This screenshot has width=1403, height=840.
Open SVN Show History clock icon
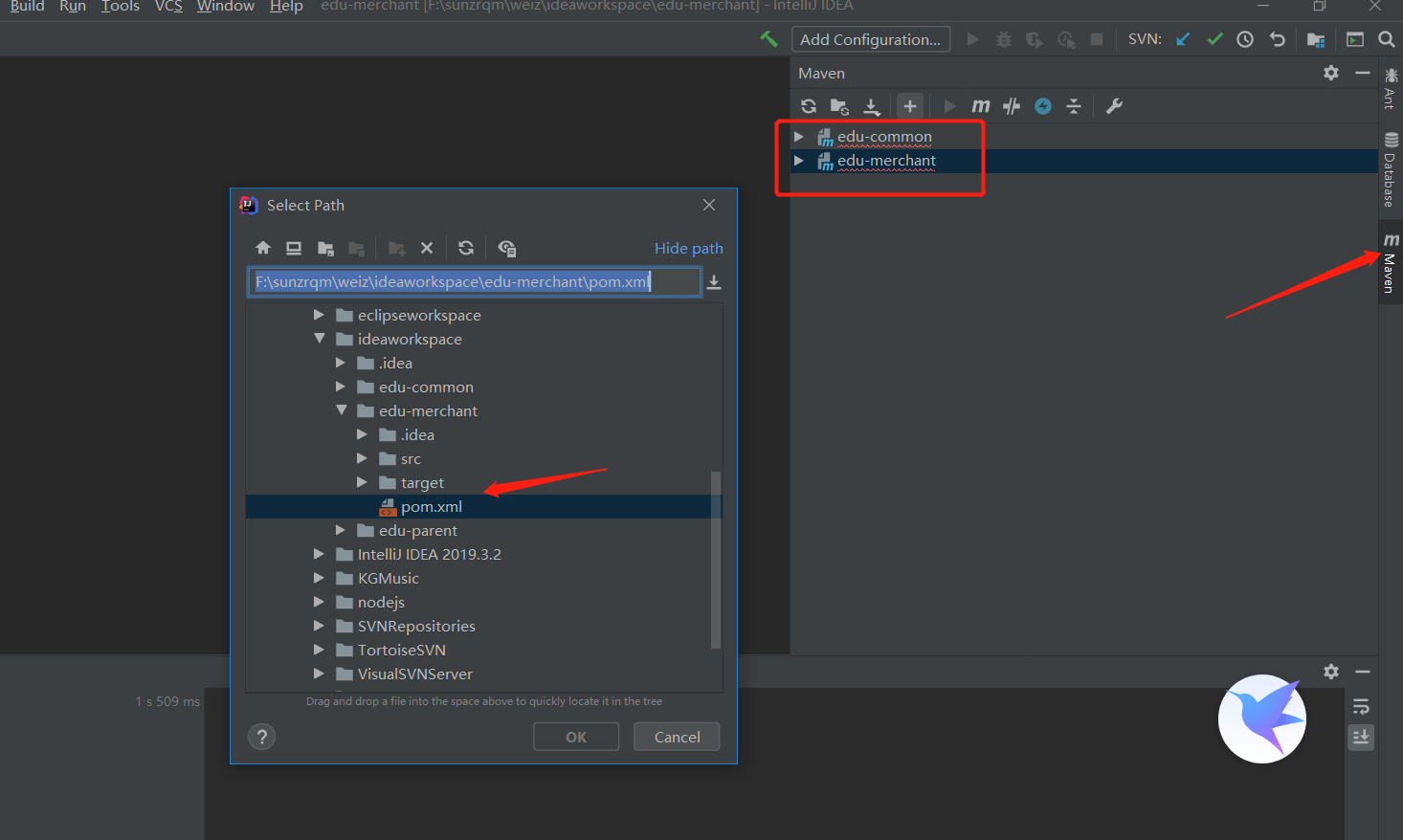[1245, 39]
